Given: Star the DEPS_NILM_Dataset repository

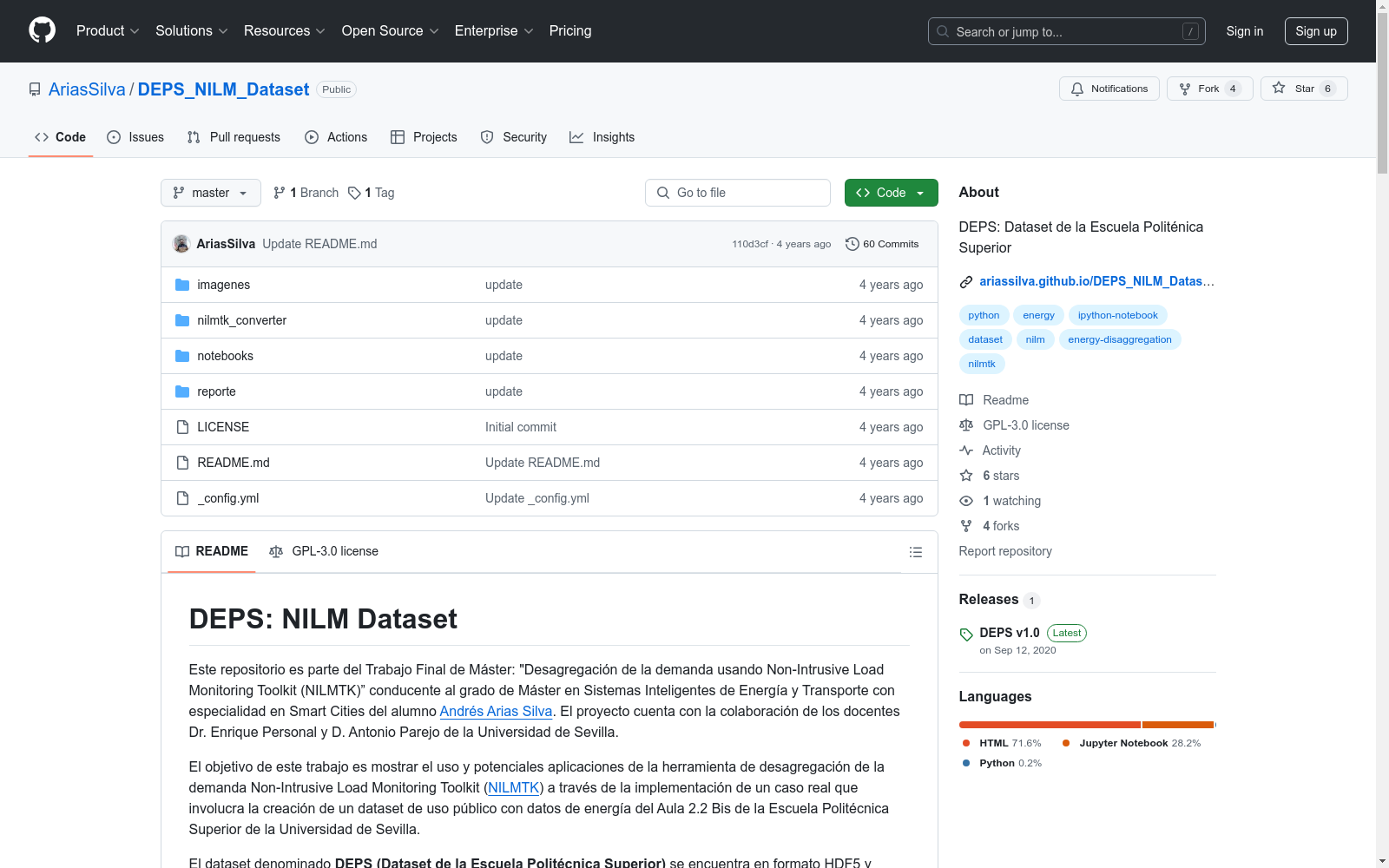Looking at the screenshot, I should pyautogui.click(x=1304, y=89).
